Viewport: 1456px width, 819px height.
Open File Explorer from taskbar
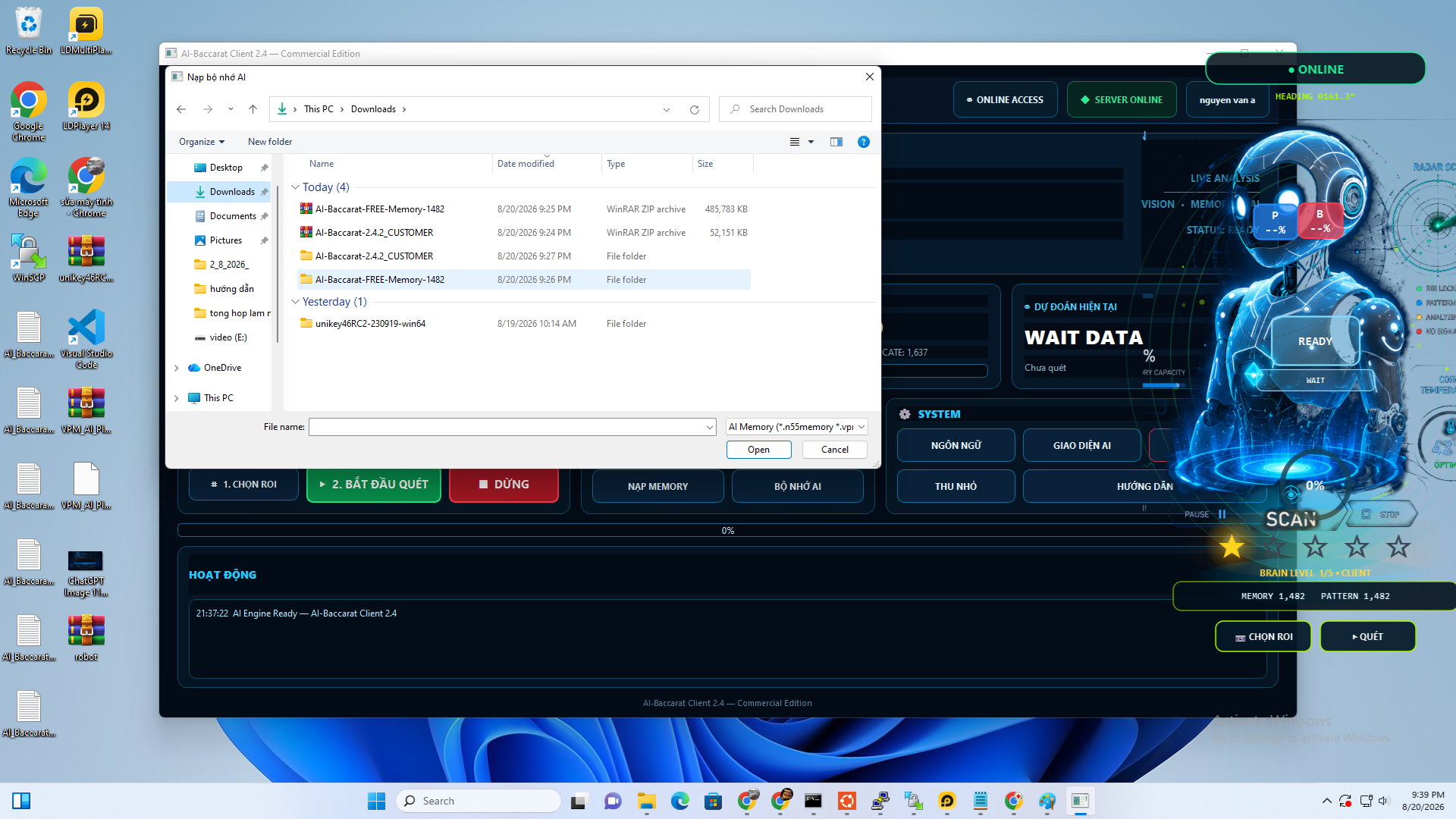[646, 801]
